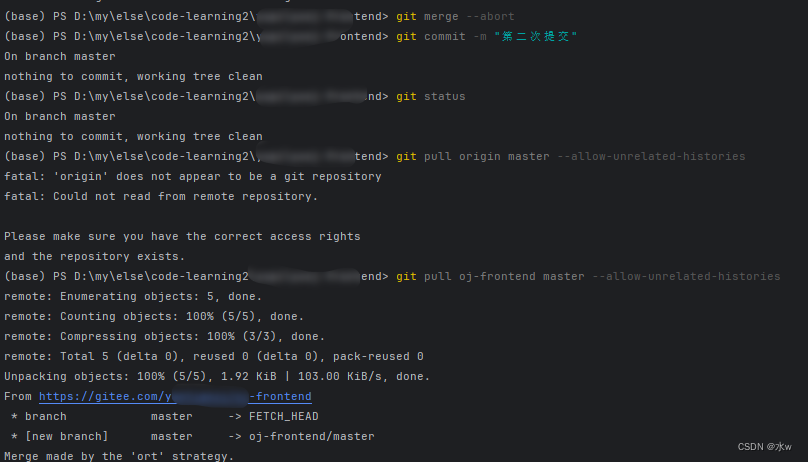Click the 'correct access rights' message line
The image size is (808, 462).
tap(182, 236)
